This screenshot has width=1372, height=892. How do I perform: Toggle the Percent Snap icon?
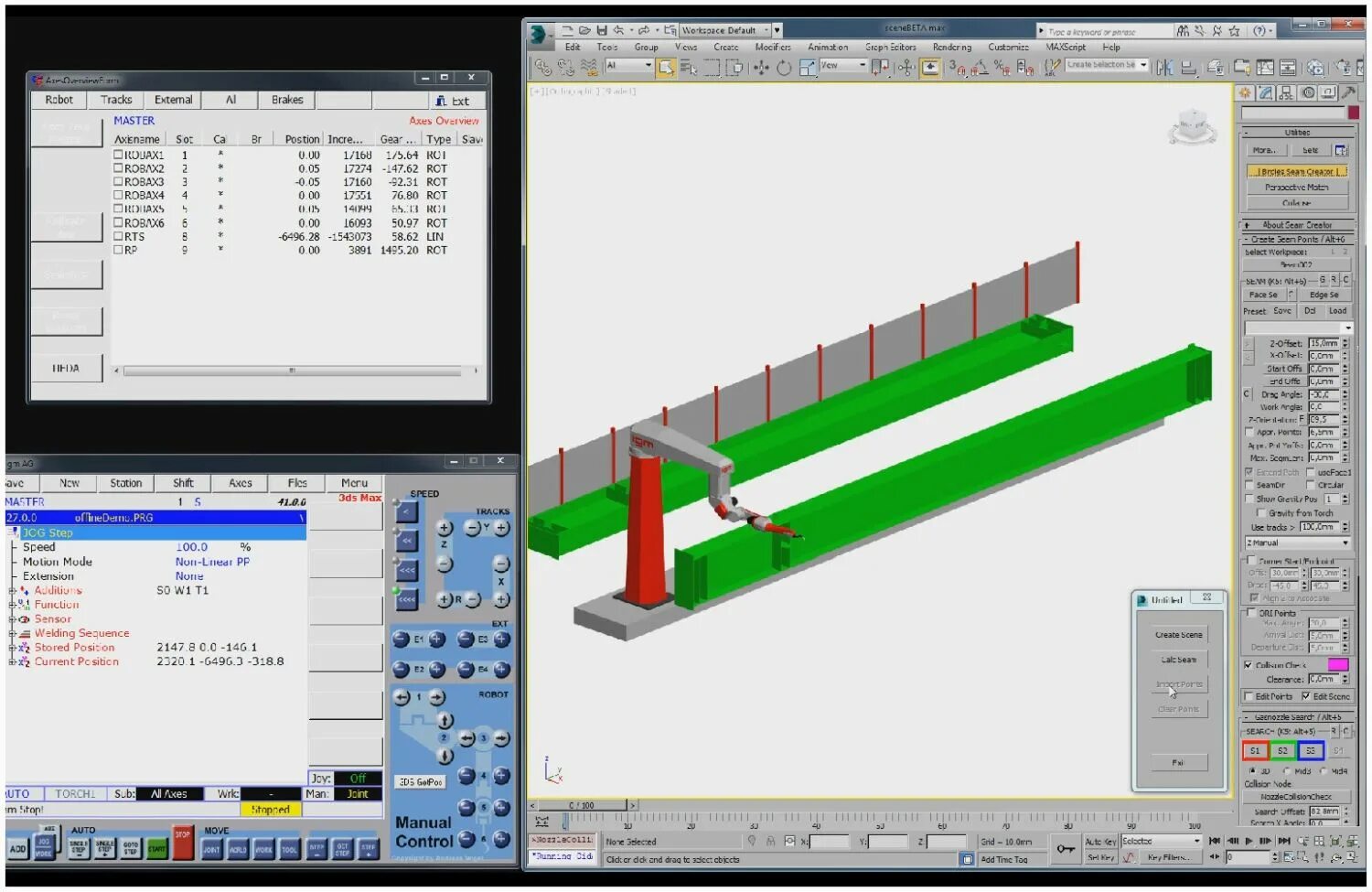(1002, 67)
